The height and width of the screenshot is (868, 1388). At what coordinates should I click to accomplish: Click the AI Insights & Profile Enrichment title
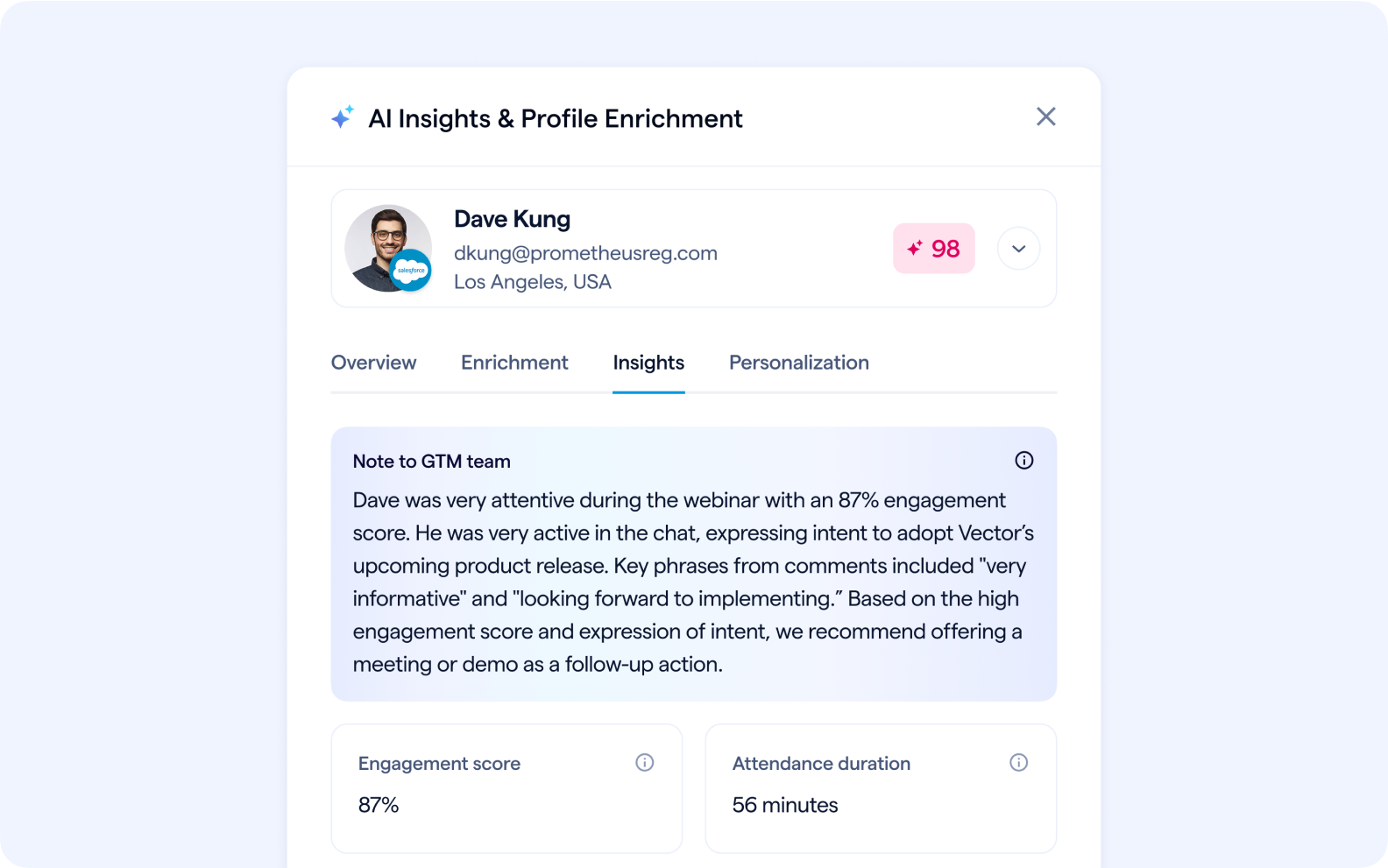click(x=556, y=118)
